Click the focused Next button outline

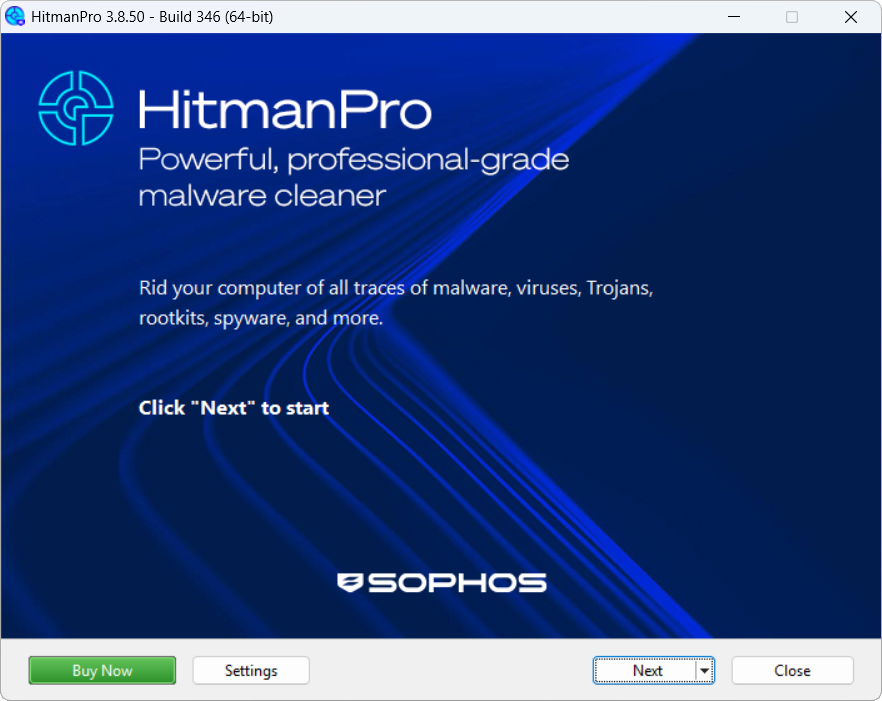[649, 670]
